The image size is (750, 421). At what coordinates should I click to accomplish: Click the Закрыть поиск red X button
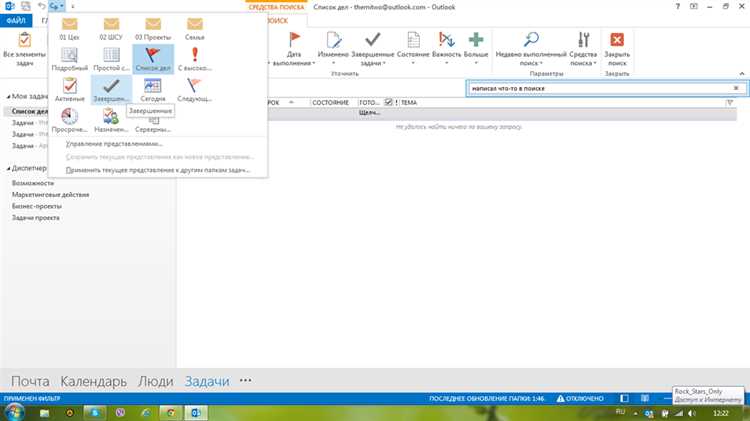617,49
